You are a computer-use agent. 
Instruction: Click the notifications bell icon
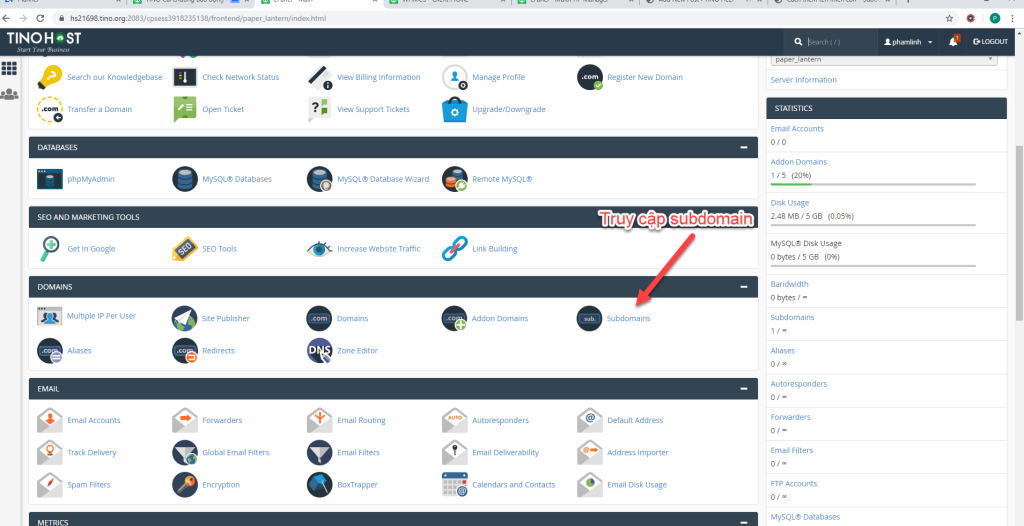point(953,41)
